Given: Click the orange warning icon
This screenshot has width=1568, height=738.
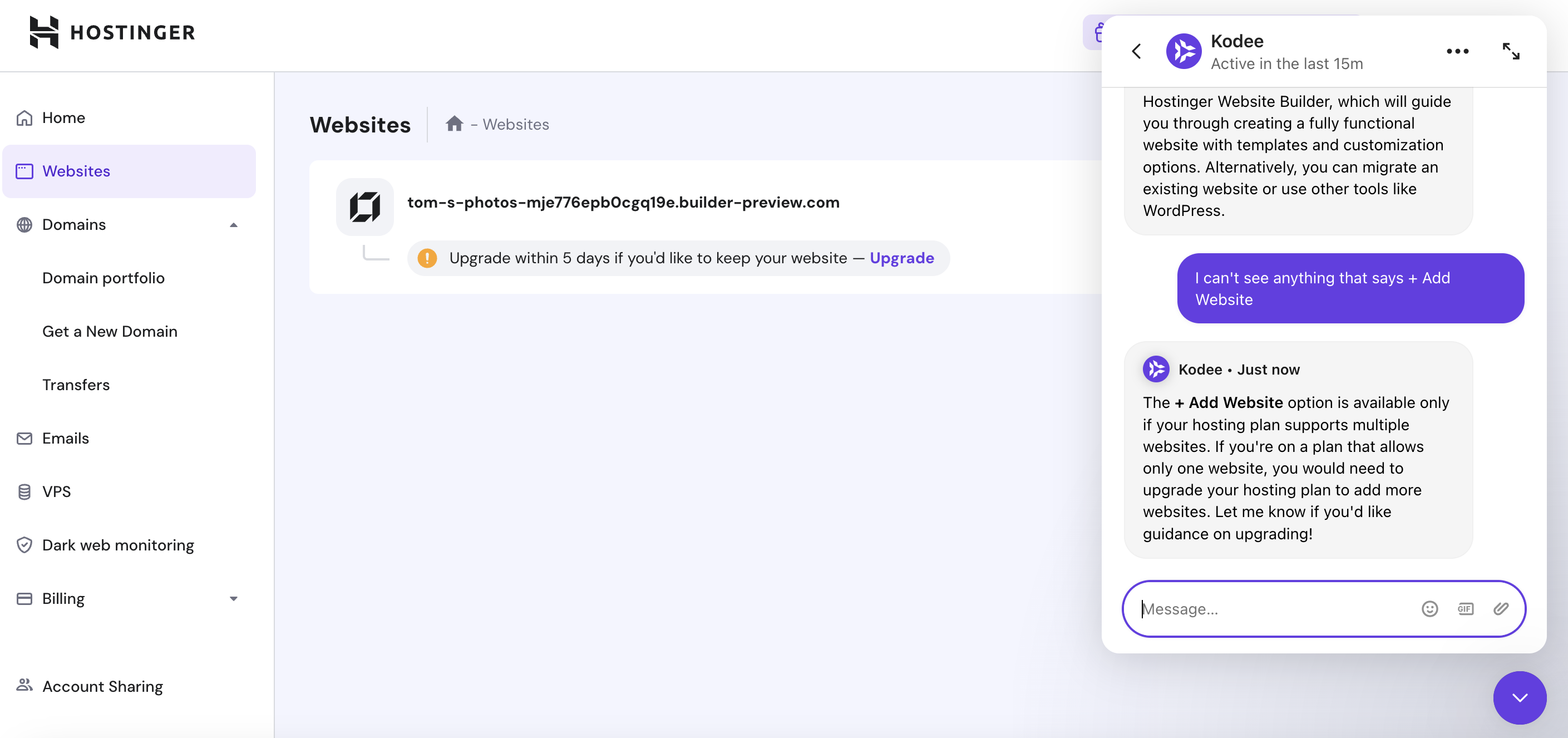Looking at the screenshot, I should 427,258.
